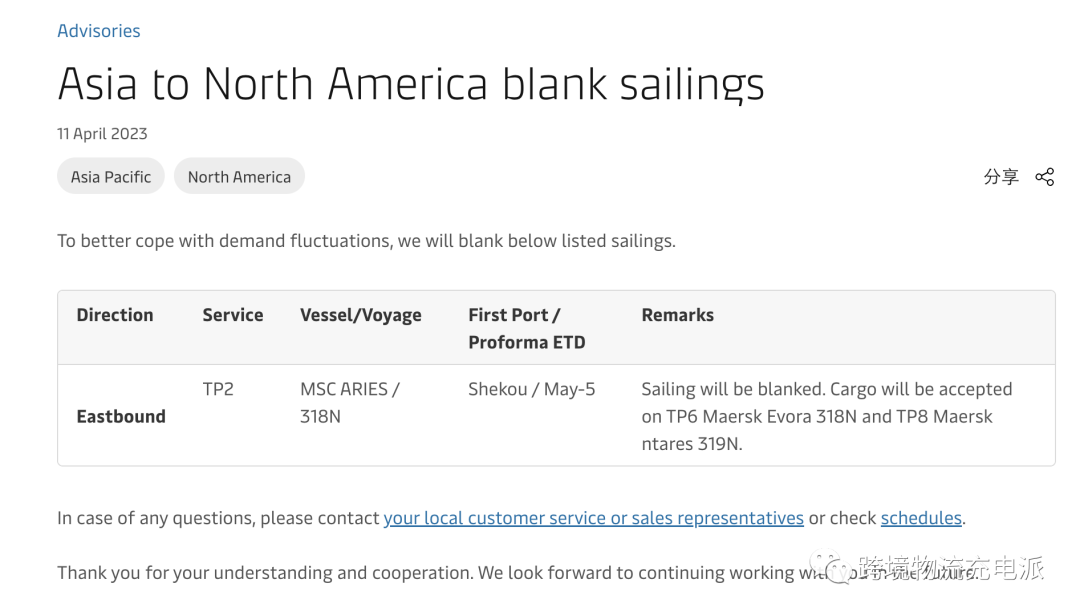
Task: Click the blanked sailing remarks text
Action: coord(827,416)
